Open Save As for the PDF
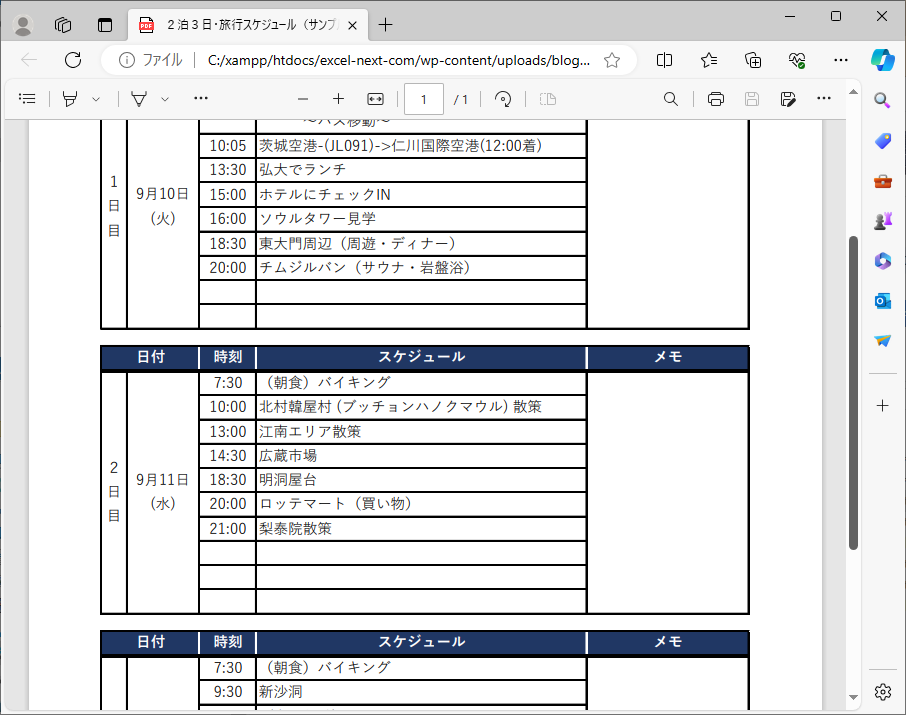This screenshot has height=715, width=906. 788,98
